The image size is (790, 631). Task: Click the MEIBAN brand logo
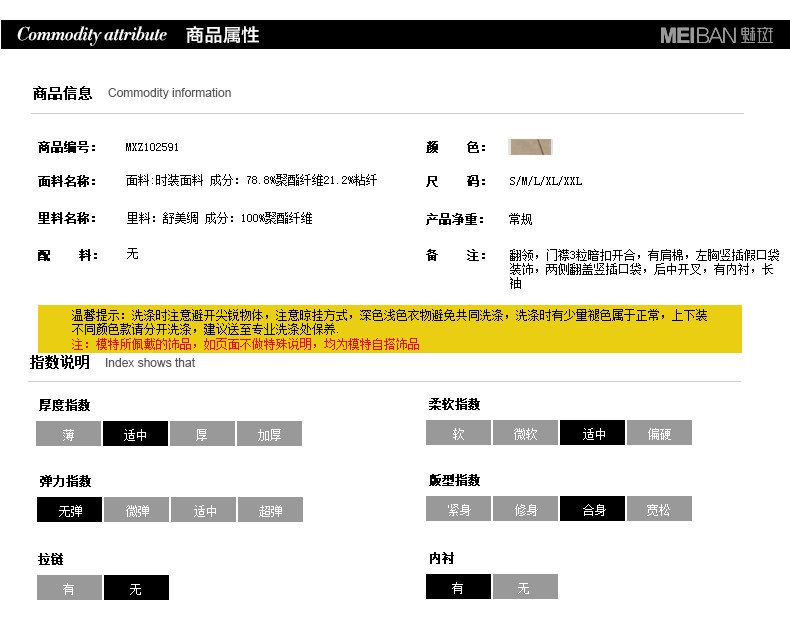coord(716,35)
